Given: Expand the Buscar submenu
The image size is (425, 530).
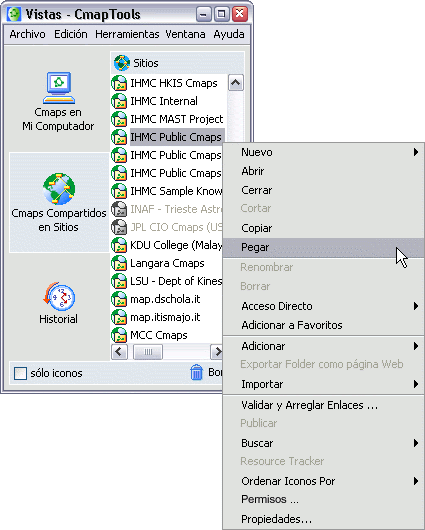Looking at the screenshot, I should 324,443.
